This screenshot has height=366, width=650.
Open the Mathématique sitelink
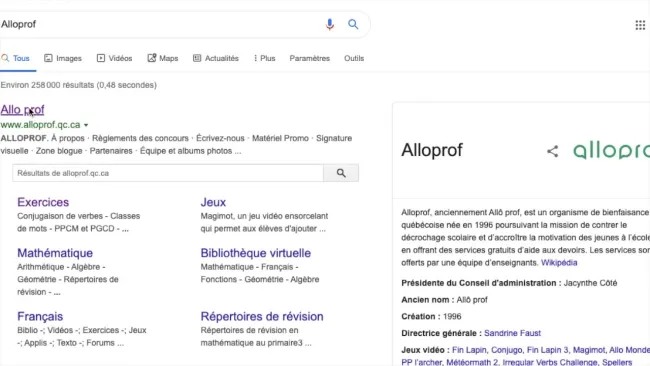(x=55, y=253)
